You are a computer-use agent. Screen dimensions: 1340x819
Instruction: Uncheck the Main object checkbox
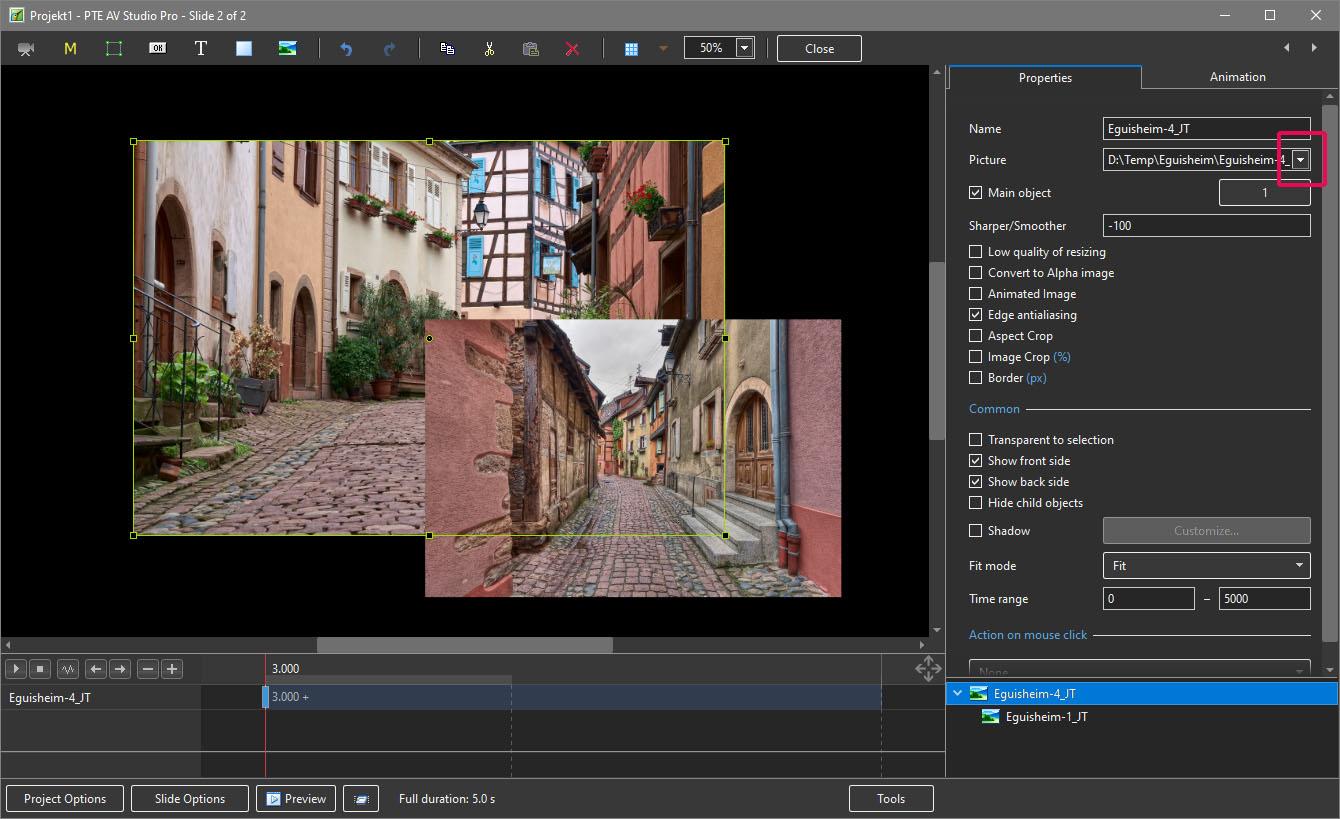click(x=976, y=193)
